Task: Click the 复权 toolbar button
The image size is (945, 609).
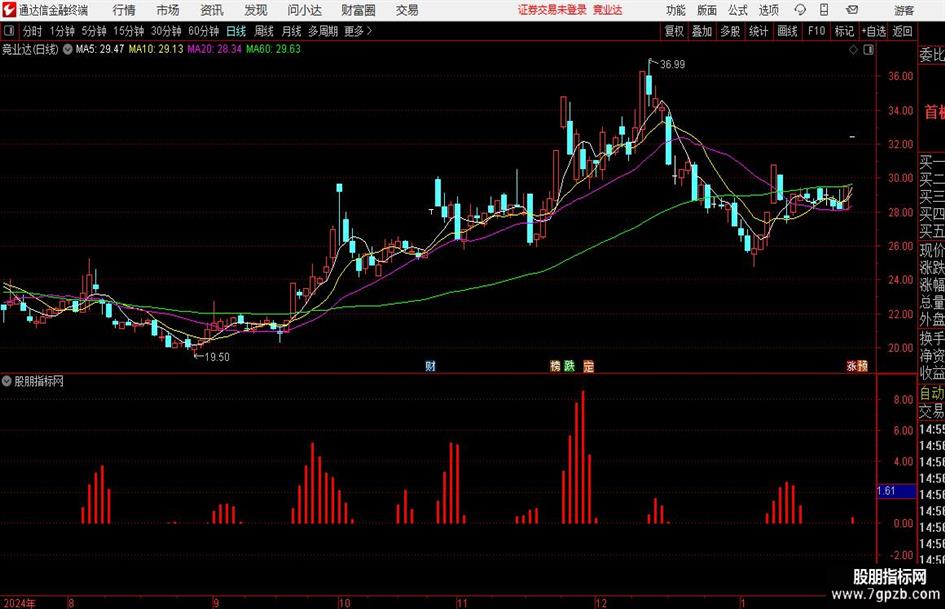Action: (x=674, y=31)
